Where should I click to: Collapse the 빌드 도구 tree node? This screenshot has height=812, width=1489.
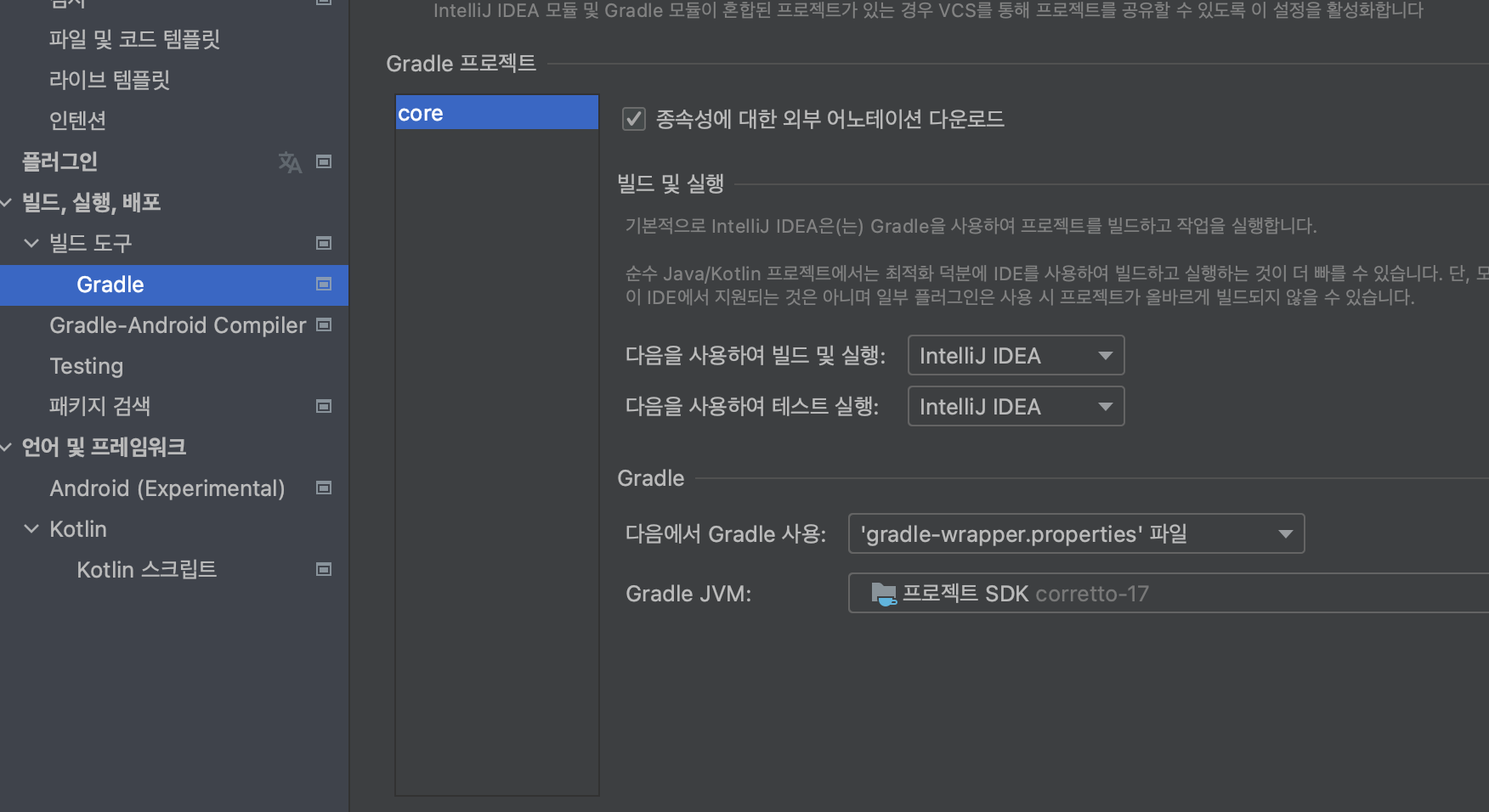pos(31,243)
